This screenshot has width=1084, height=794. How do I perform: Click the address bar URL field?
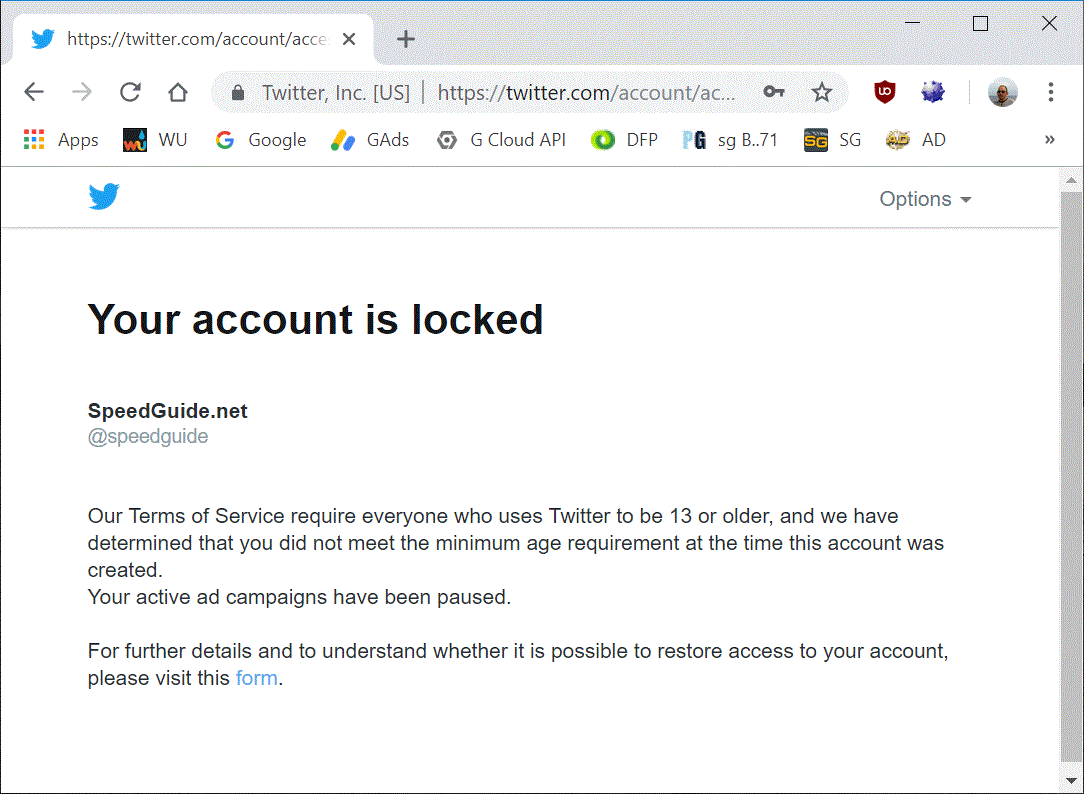[x=586, y=92]
